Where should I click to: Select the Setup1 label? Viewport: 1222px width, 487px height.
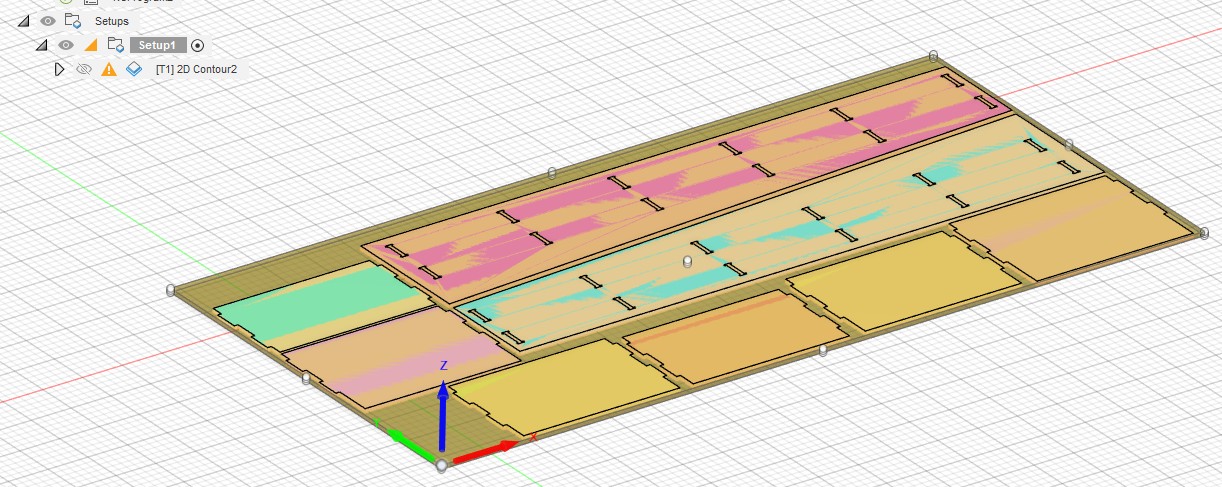pyautogui.click(x=157, y=45)
